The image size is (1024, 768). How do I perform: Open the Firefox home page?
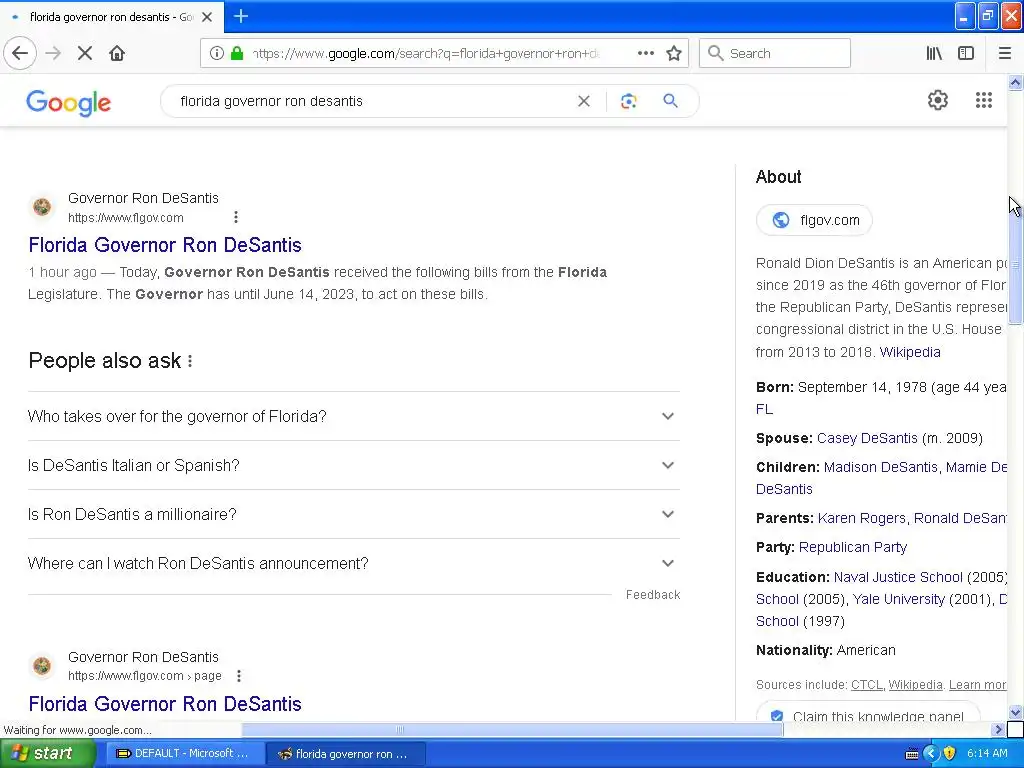coord(117,54)
